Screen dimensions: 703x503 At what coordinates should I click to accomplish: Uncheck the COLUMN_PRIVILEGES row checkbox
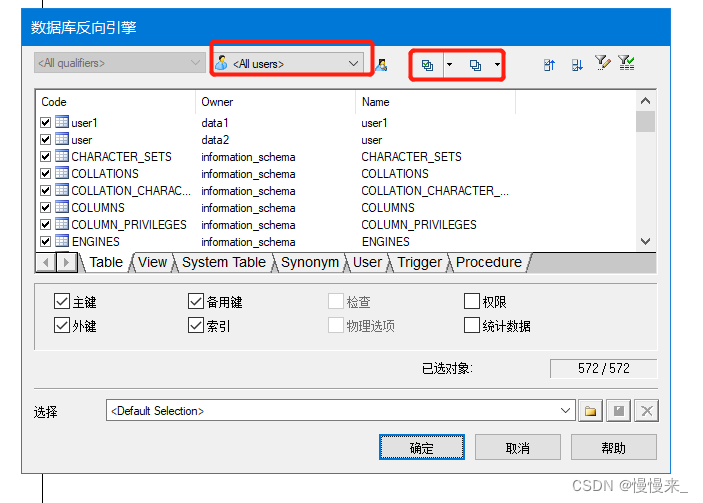coord(45,225)
